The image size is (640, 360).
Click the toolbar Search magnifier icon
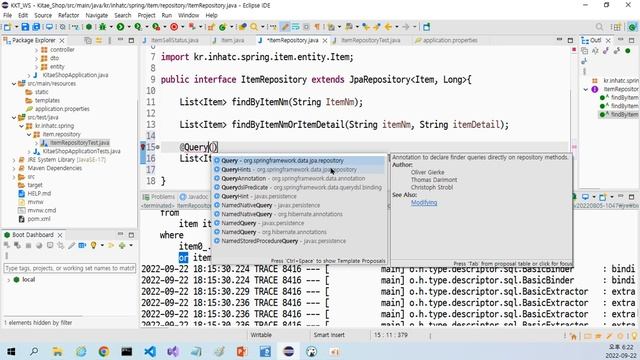(x=254, y=27)
